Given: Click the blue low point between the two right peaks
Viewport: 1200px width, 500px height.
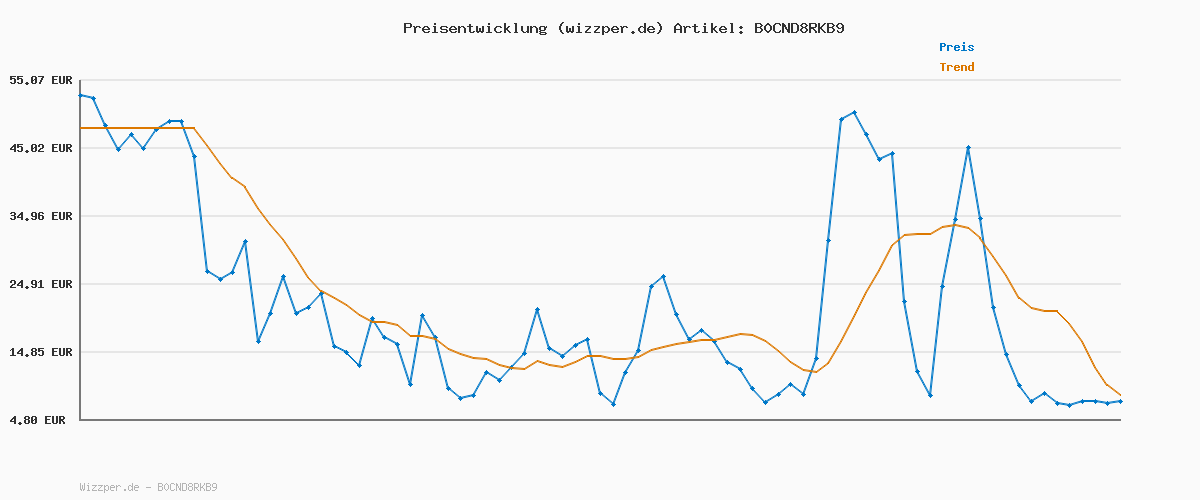Looking at the screenshot, I should tap(930, 395).
